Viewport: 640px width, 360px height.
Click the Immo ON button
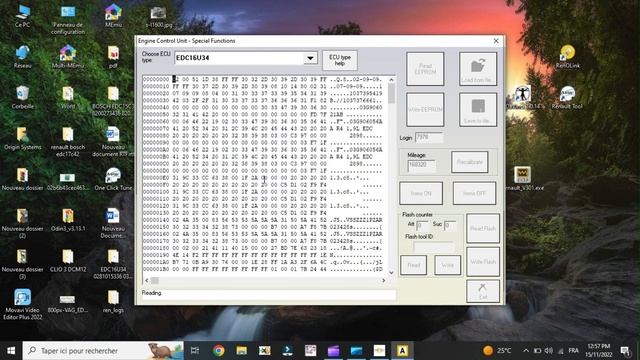tap(421, 193)
